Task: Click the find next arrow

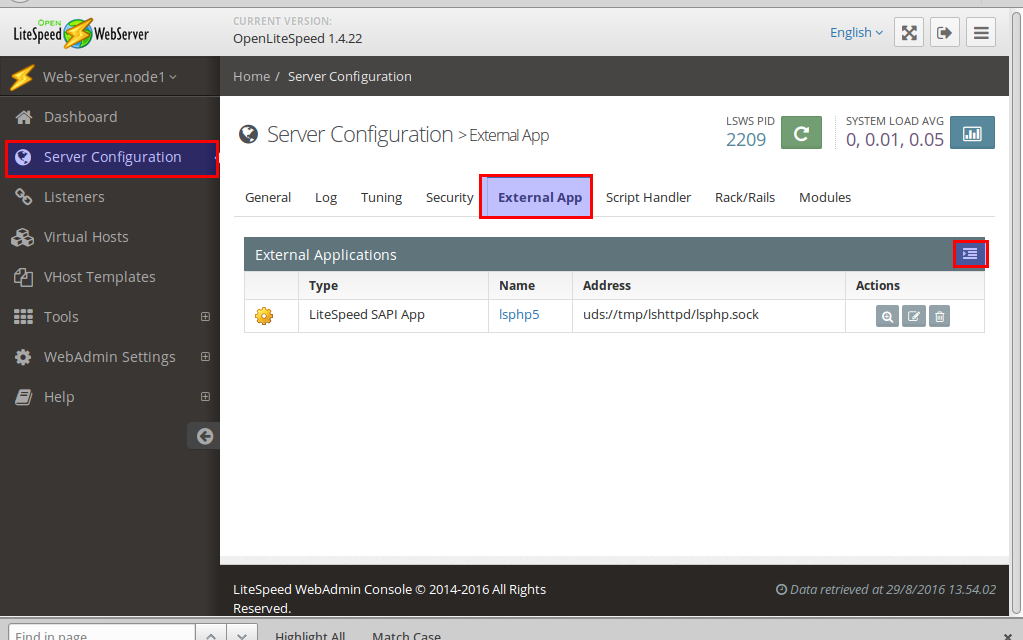Action: pos(242,634)
